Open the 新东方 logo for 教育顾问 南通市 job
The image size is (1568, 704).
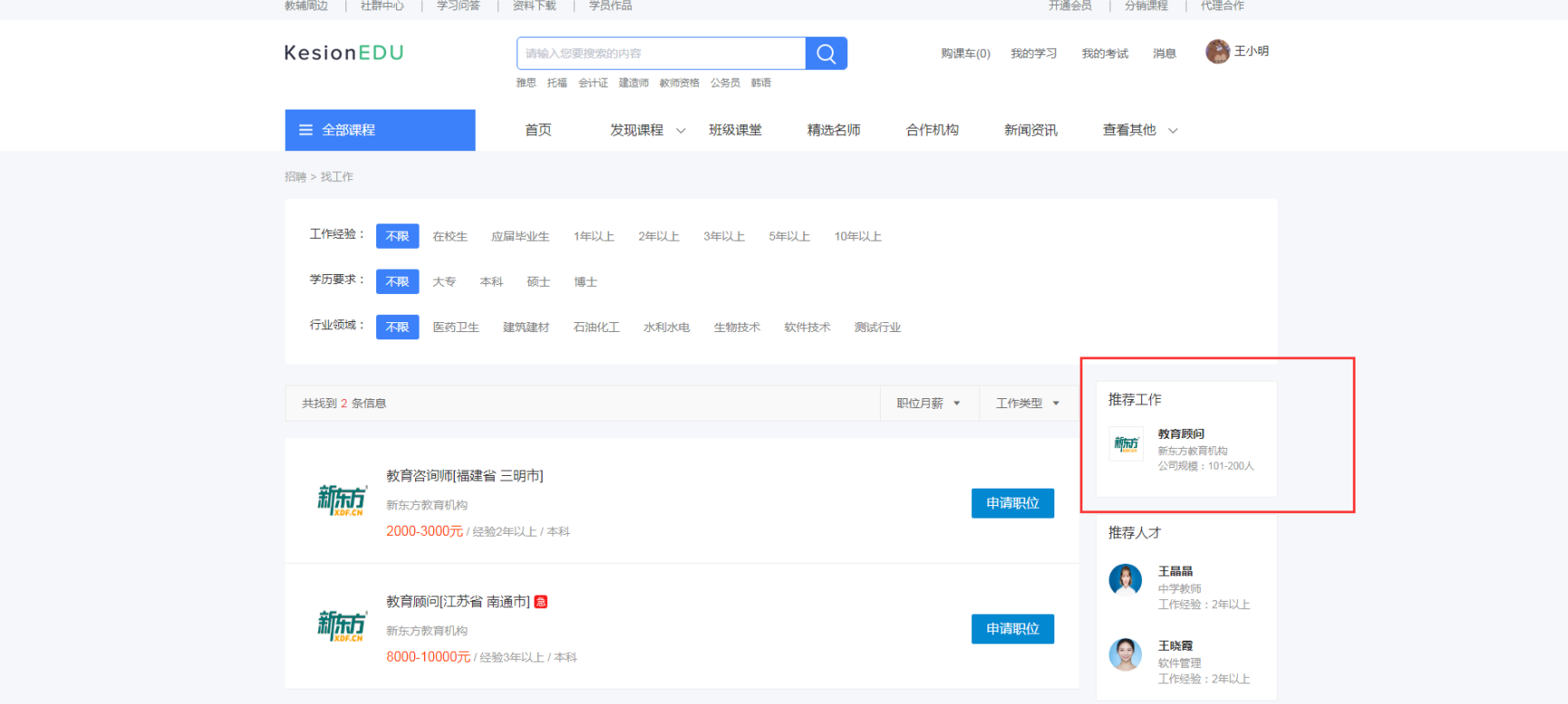pyautogui.click(x=342, y=626)
